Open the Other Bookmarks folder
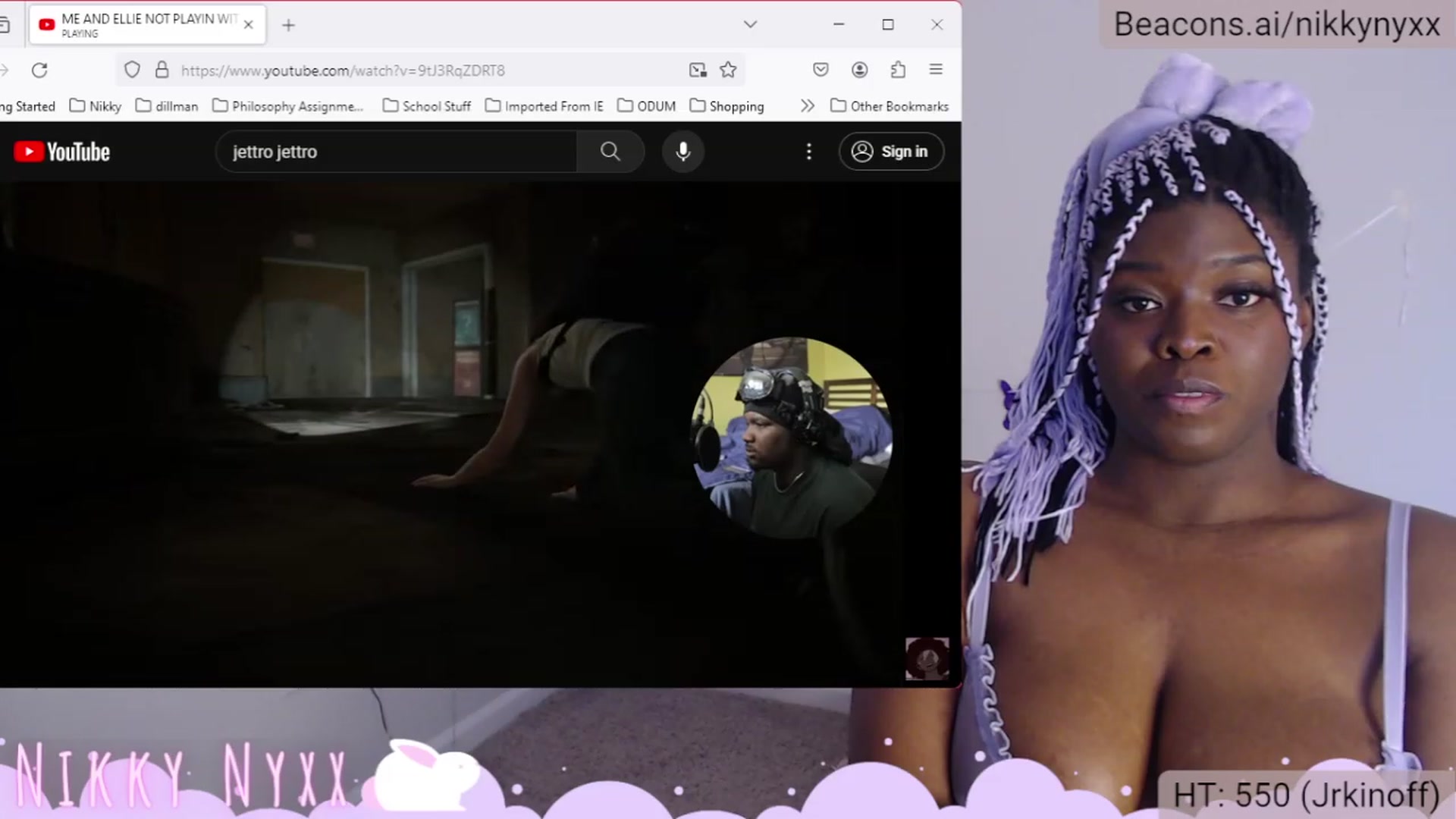The width and height of the screenshot is (1456, 819). tap(890, 106)
